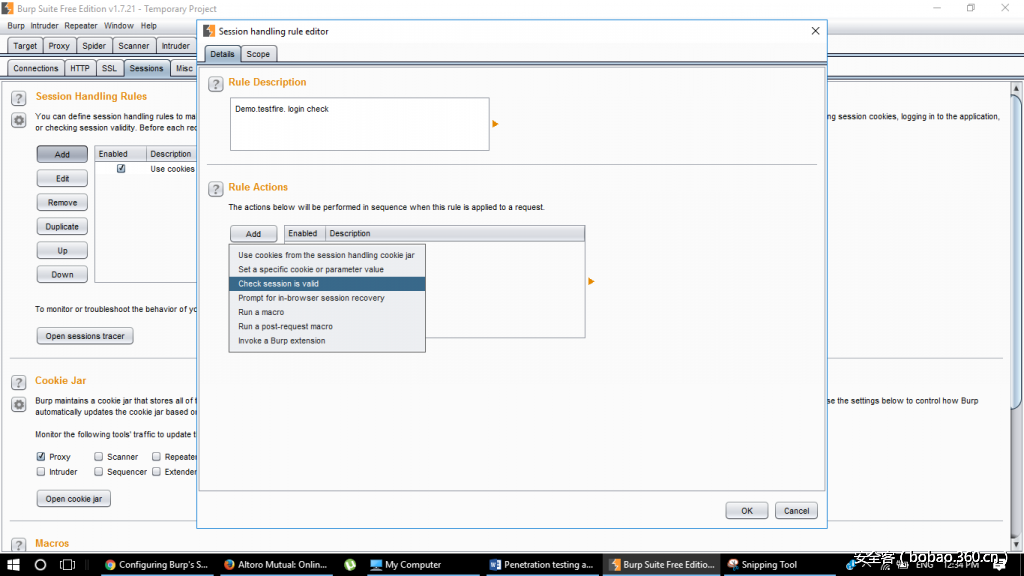1024x576 pixels.
Task: Enable Repeater cookie jar monitoring
Action: tap(156, 456)
